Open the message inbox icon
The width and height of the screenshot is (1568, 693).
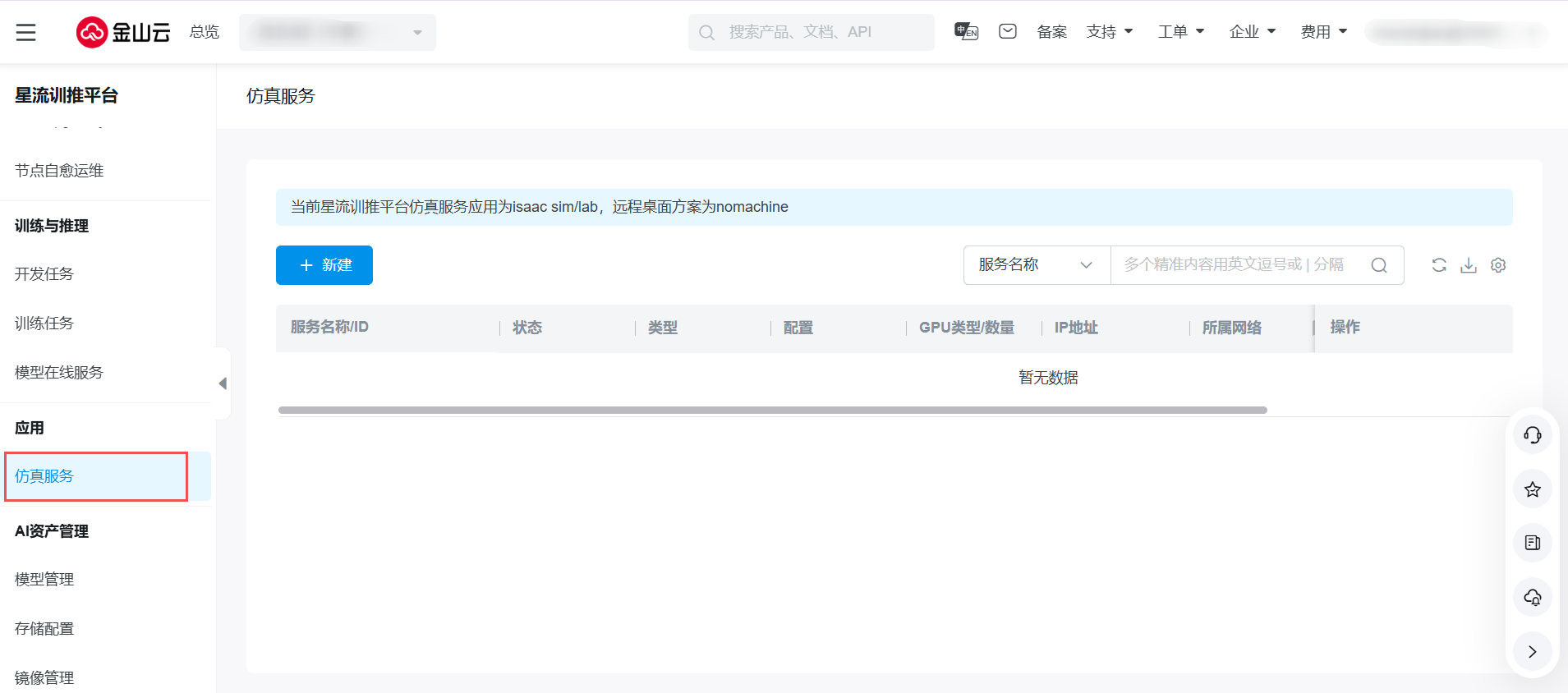(1008, 32)
